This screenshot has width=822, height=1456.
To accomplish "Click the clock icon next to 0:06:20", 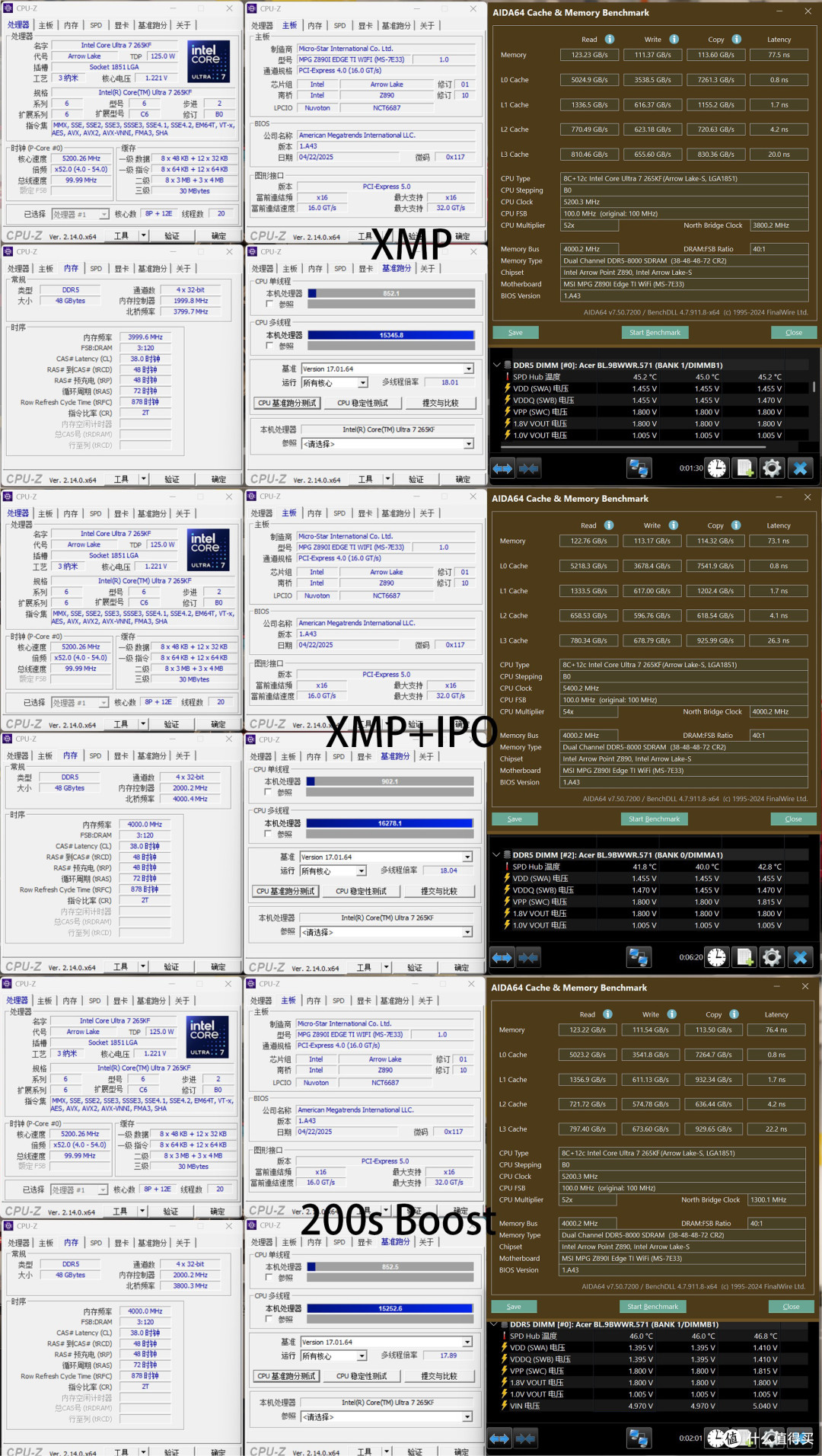I will point(717,957).
